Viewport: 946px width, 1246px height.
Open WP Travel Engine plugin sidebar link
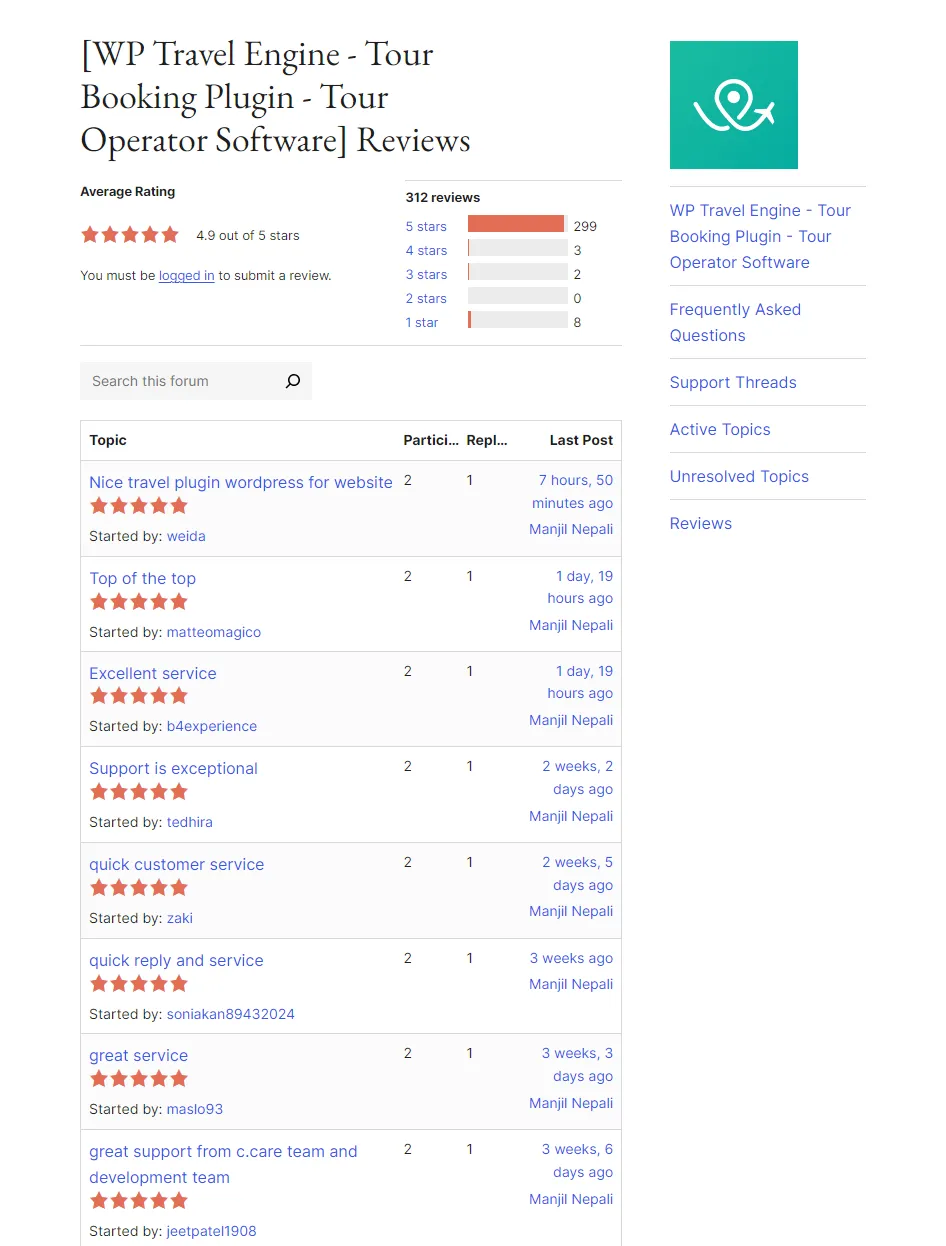pyautogui.click(x=760, y=236)
